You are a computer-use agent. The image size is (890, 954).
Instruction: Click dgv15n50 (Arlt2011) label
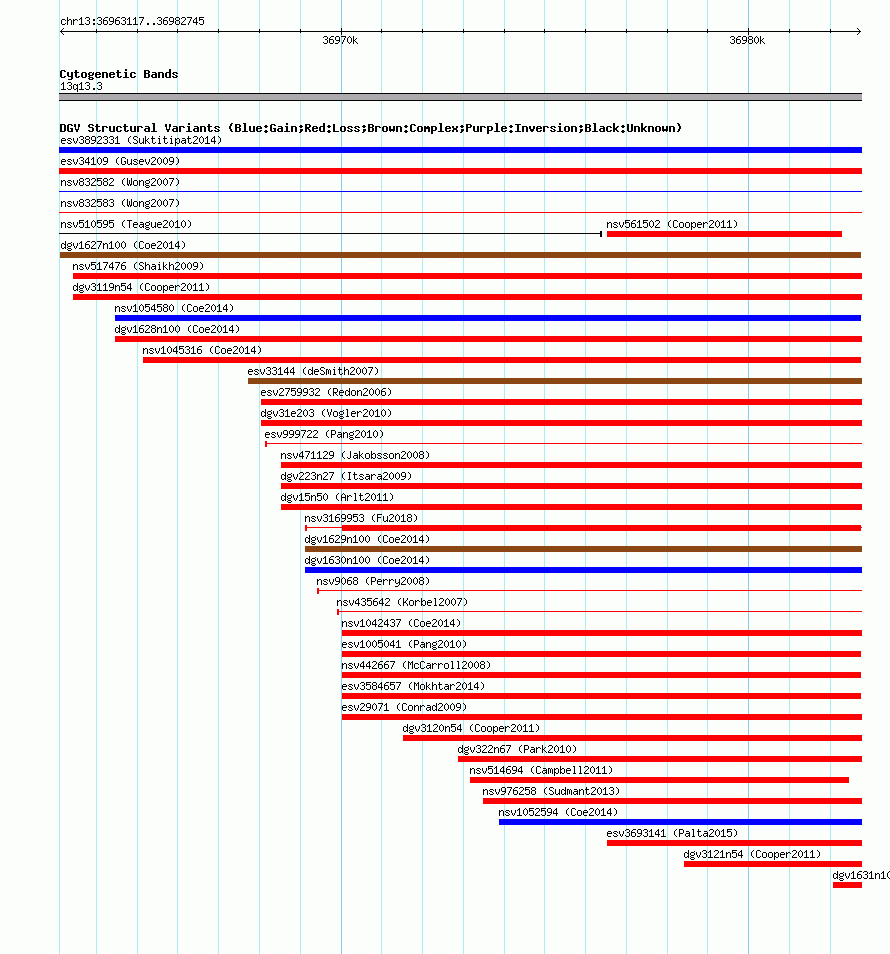(337, 497)
